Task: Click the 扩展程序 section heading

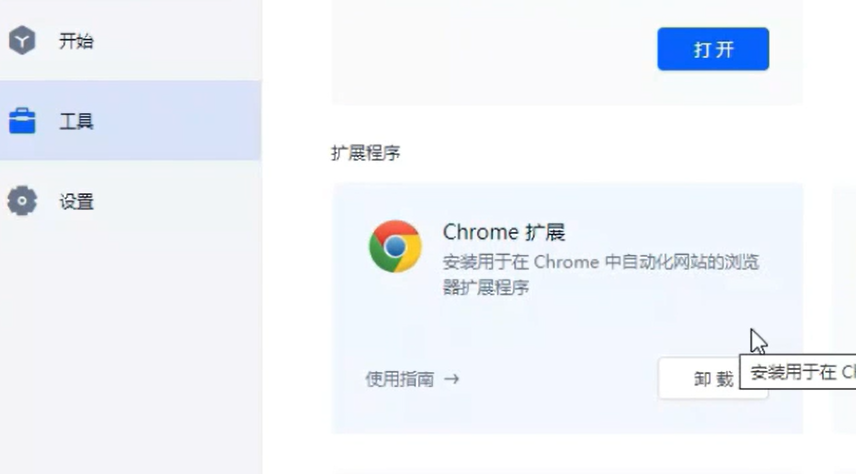Action: click(365, 153)
